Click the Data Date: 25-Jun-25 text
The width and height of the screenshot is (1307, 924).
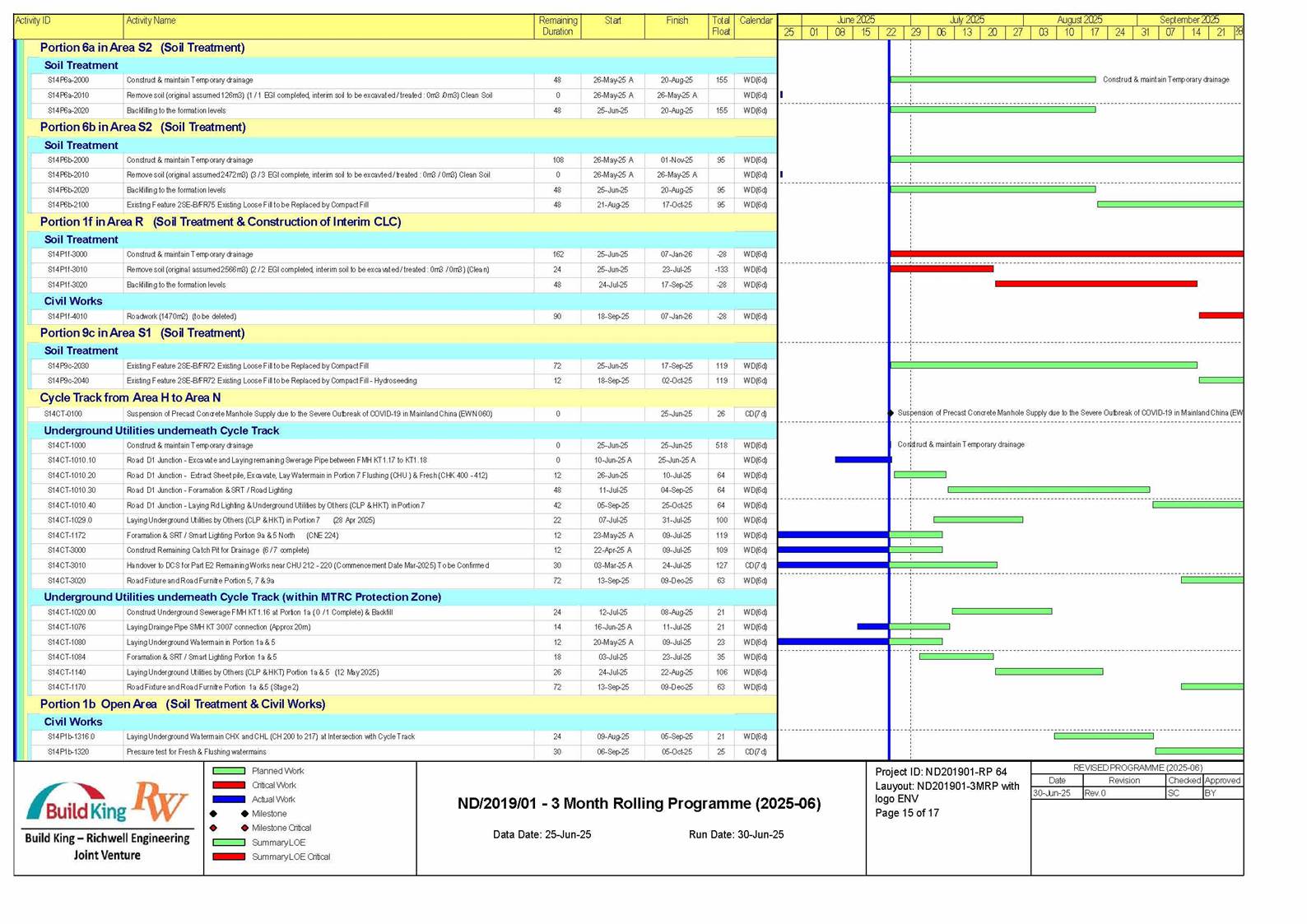pos(542,834)
